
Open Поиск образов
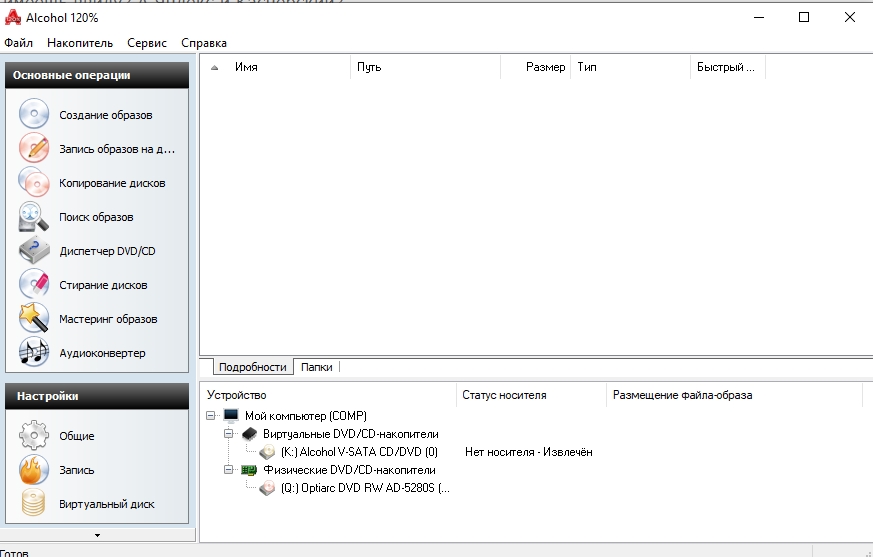[96, 217]
